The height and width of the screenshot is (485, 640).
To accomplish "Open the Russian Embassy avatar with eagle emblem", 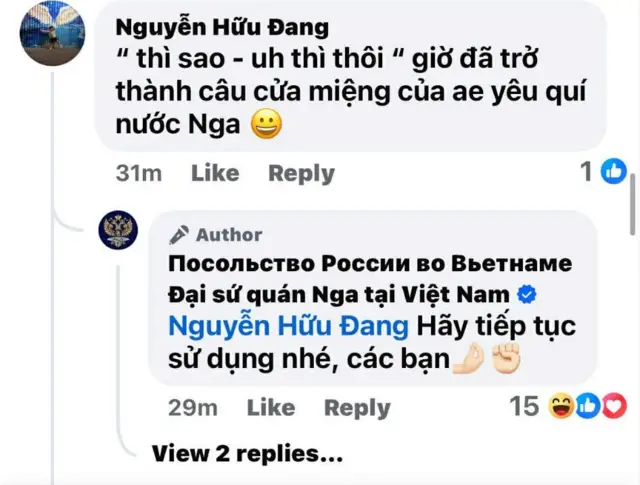I will pyautogui.click(x=118, y=230).
